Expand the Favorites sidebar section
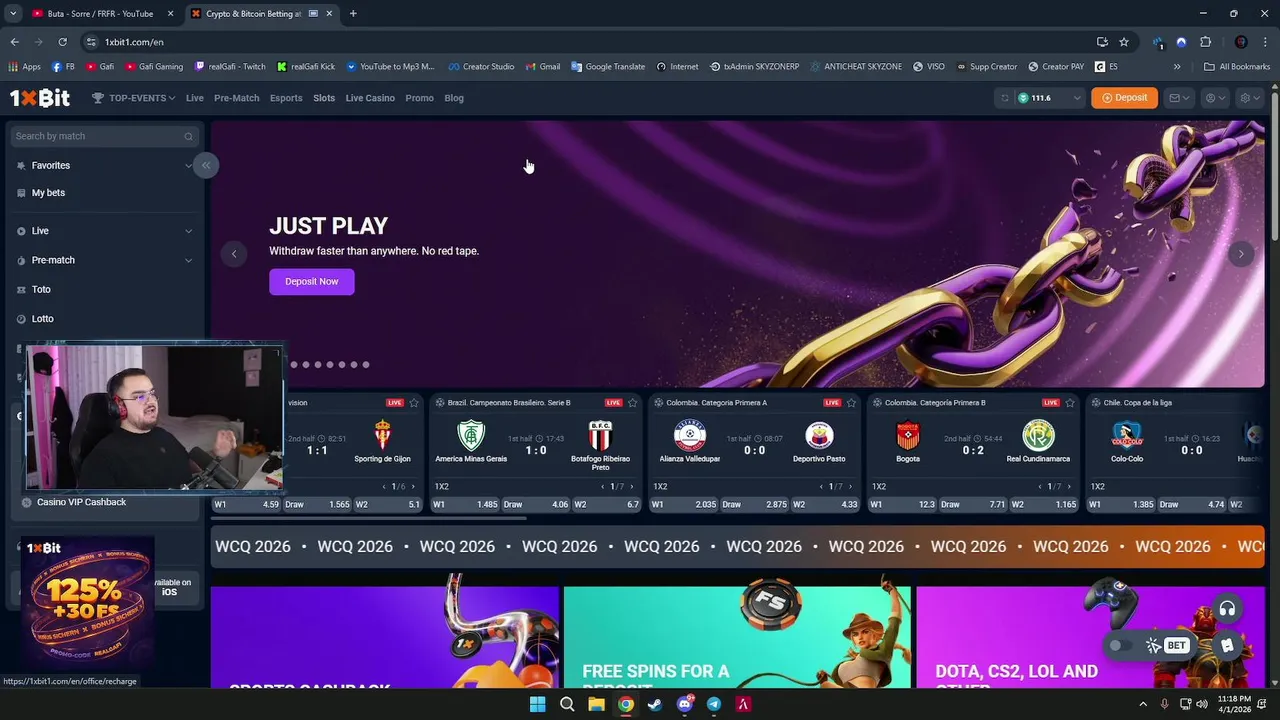 [188, 166]
